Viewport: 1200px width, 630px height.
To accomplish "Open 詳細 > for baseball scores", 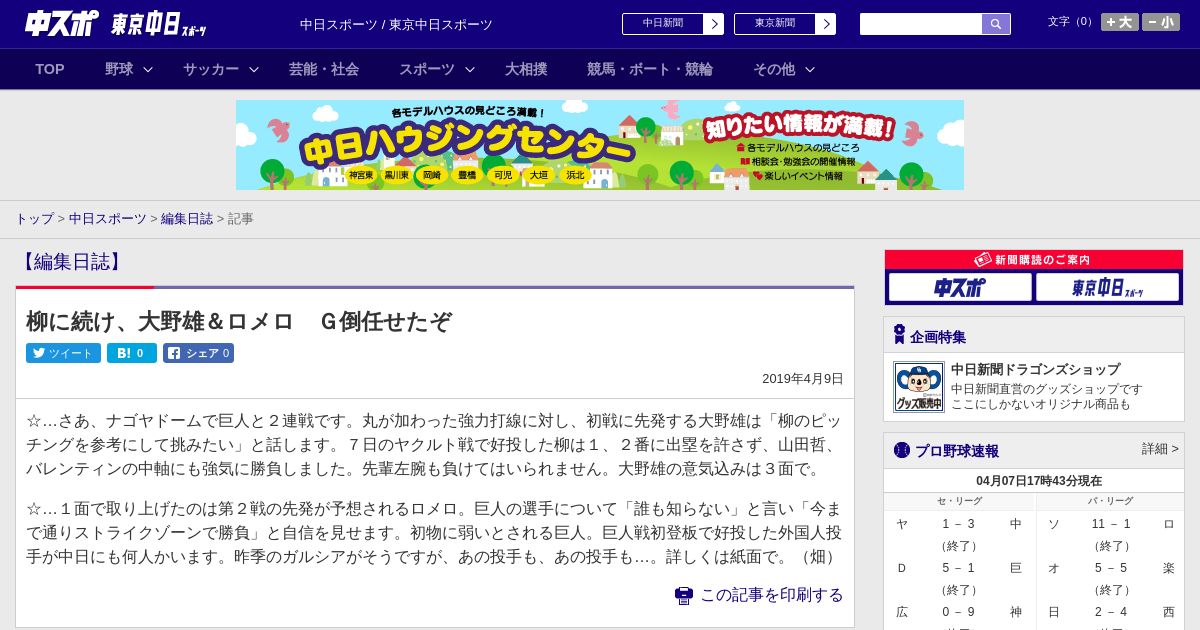I will 1160,449.
